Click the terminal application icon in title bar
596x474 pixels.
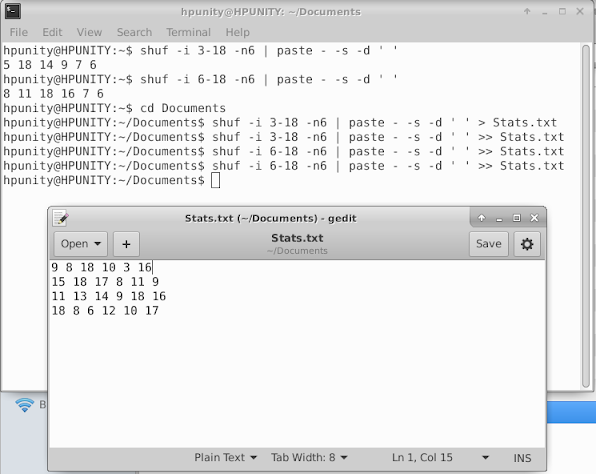(13, 11)
